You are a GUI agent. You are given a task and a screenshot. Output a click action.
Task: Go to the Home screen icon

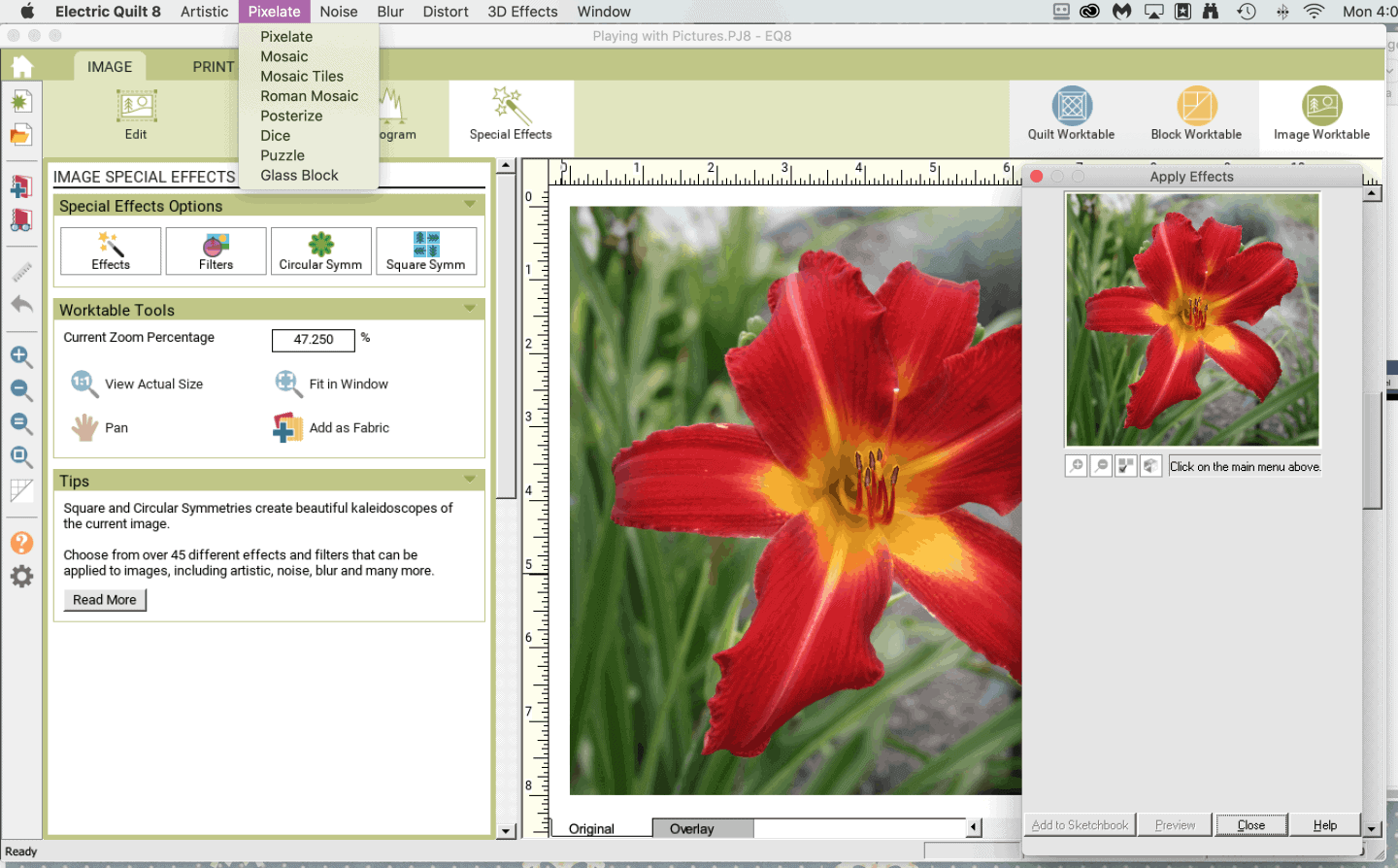[21, 66]
